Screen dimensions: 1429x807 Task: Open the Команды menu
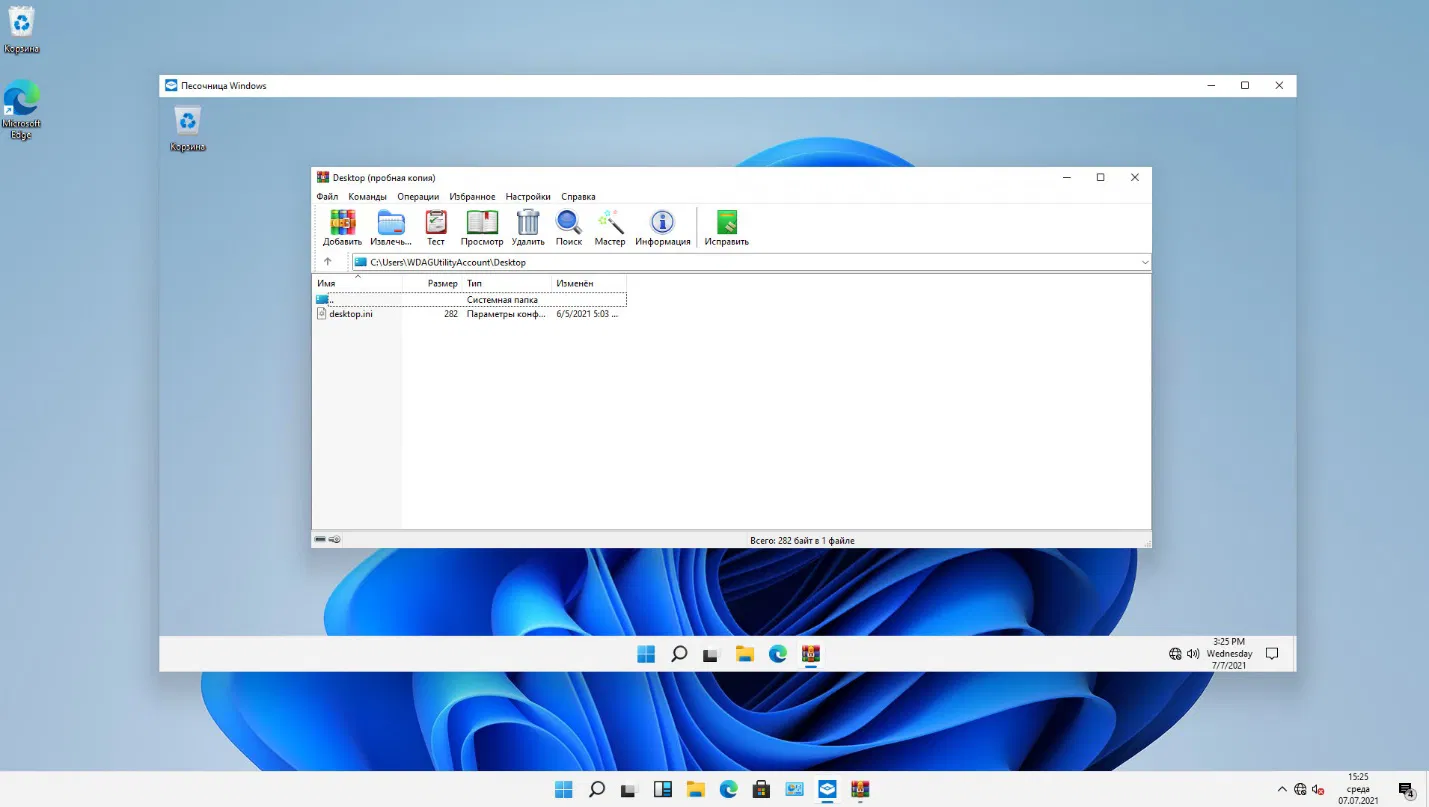[x=367, y=197]
